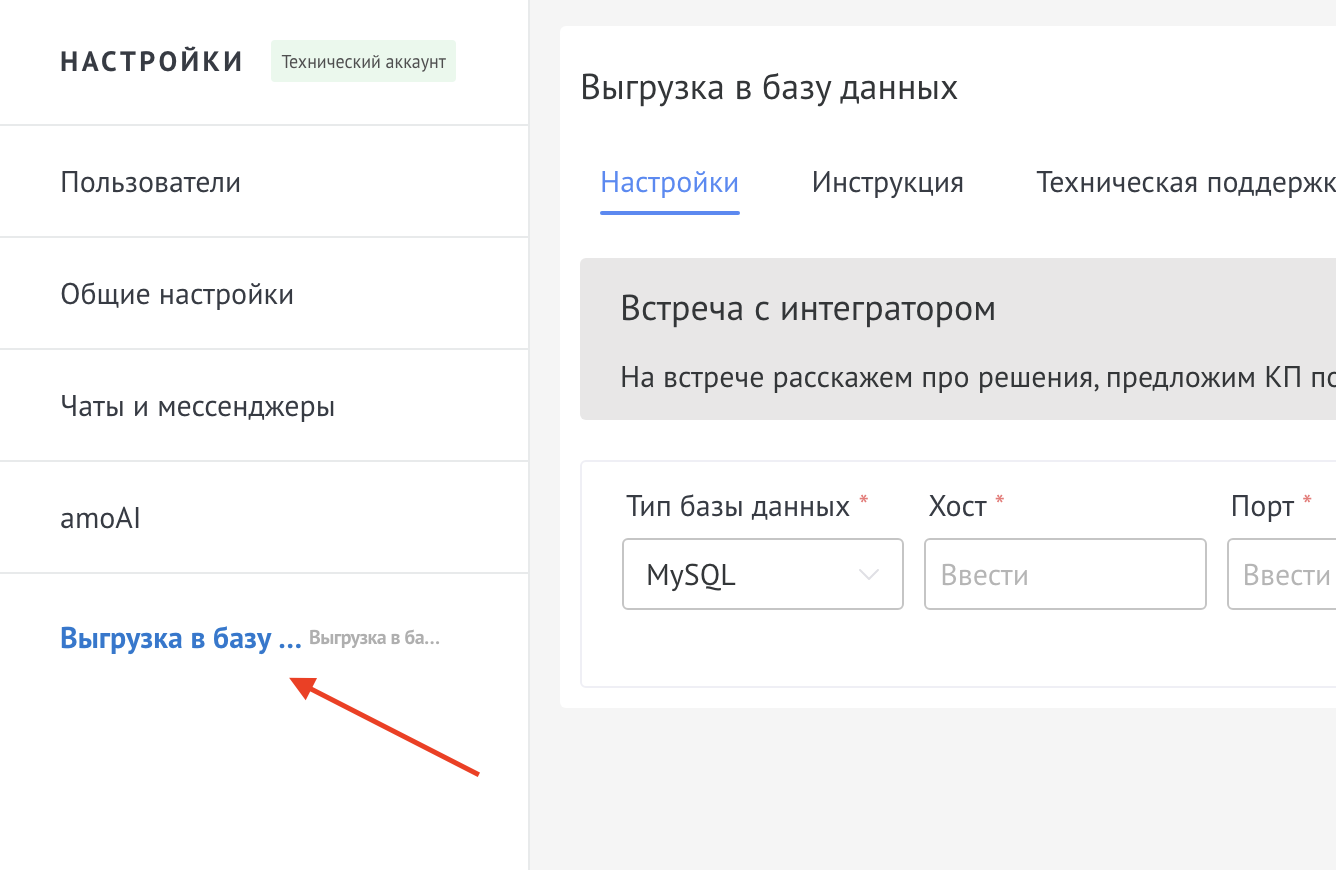Go to Общие настройки in sidebar
Viewport: 1336px width, 870px height.
(177, 295)
